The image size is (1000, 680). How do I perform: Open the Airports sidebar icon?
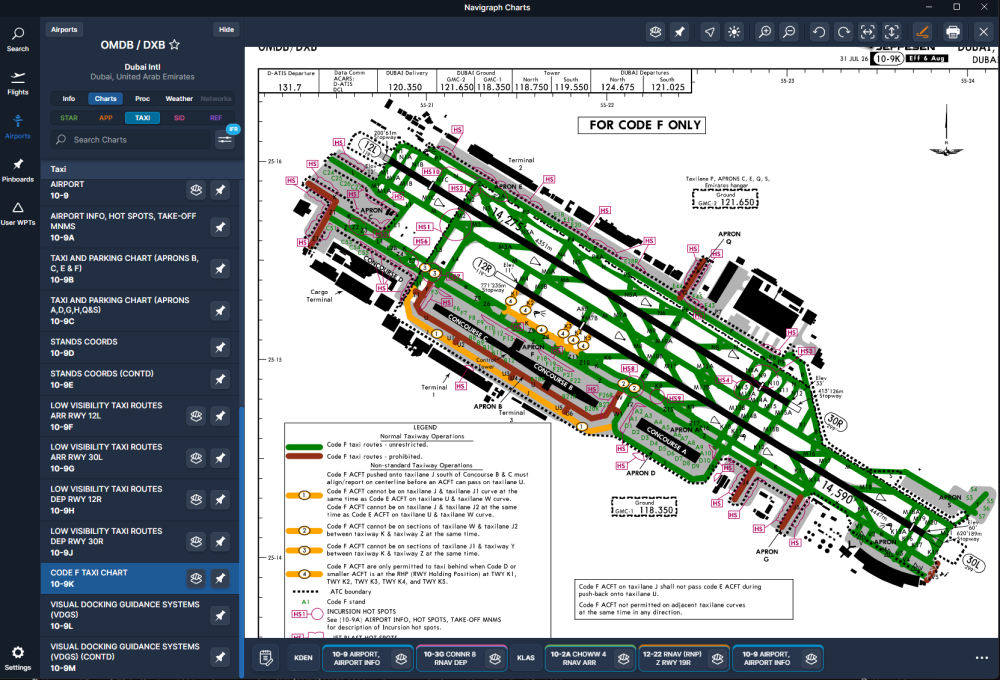point(18,126)
